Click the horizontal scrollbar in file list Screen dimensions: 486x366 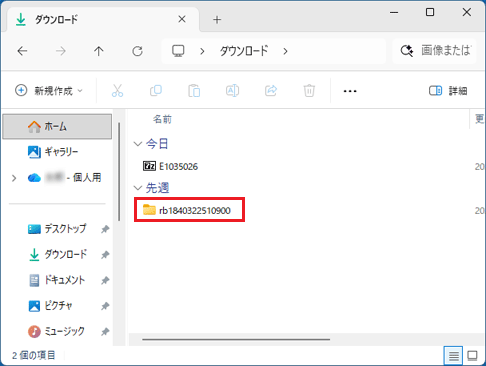[x=236, y=339]
